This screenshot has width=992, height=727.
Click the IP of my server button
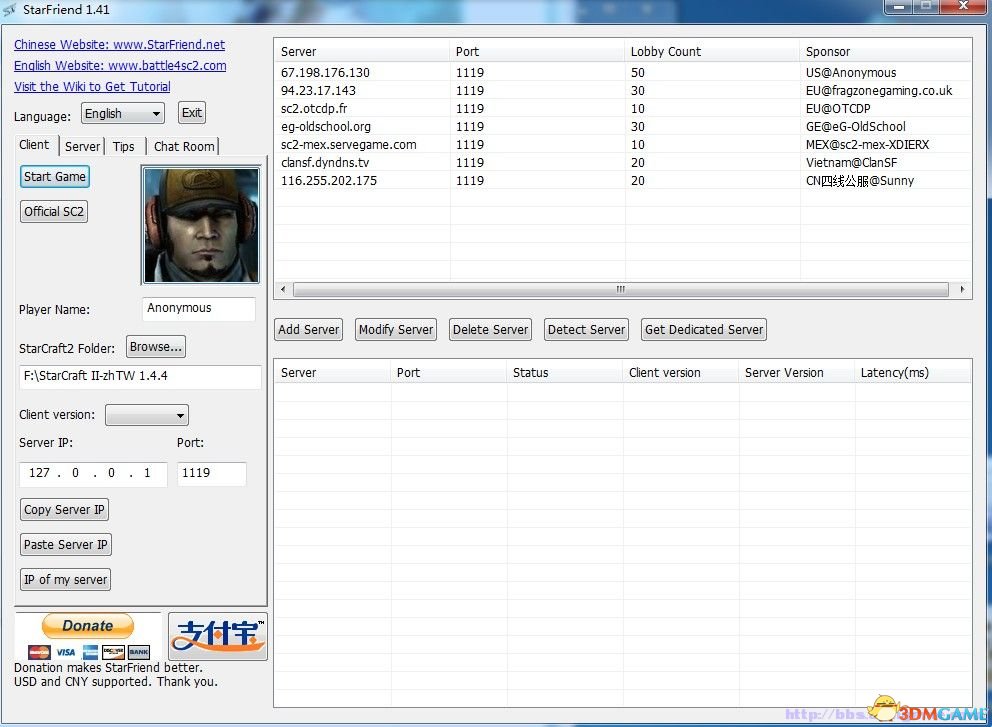pyautogui.click(x=66, y=580)
